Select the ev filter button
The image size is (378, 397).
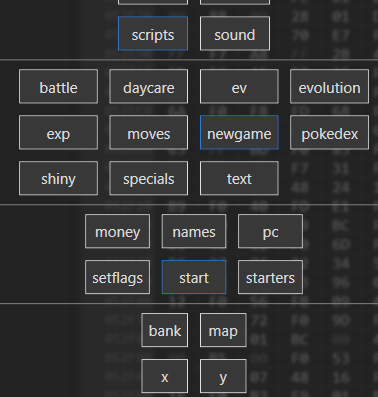click(x=239, y=86)
